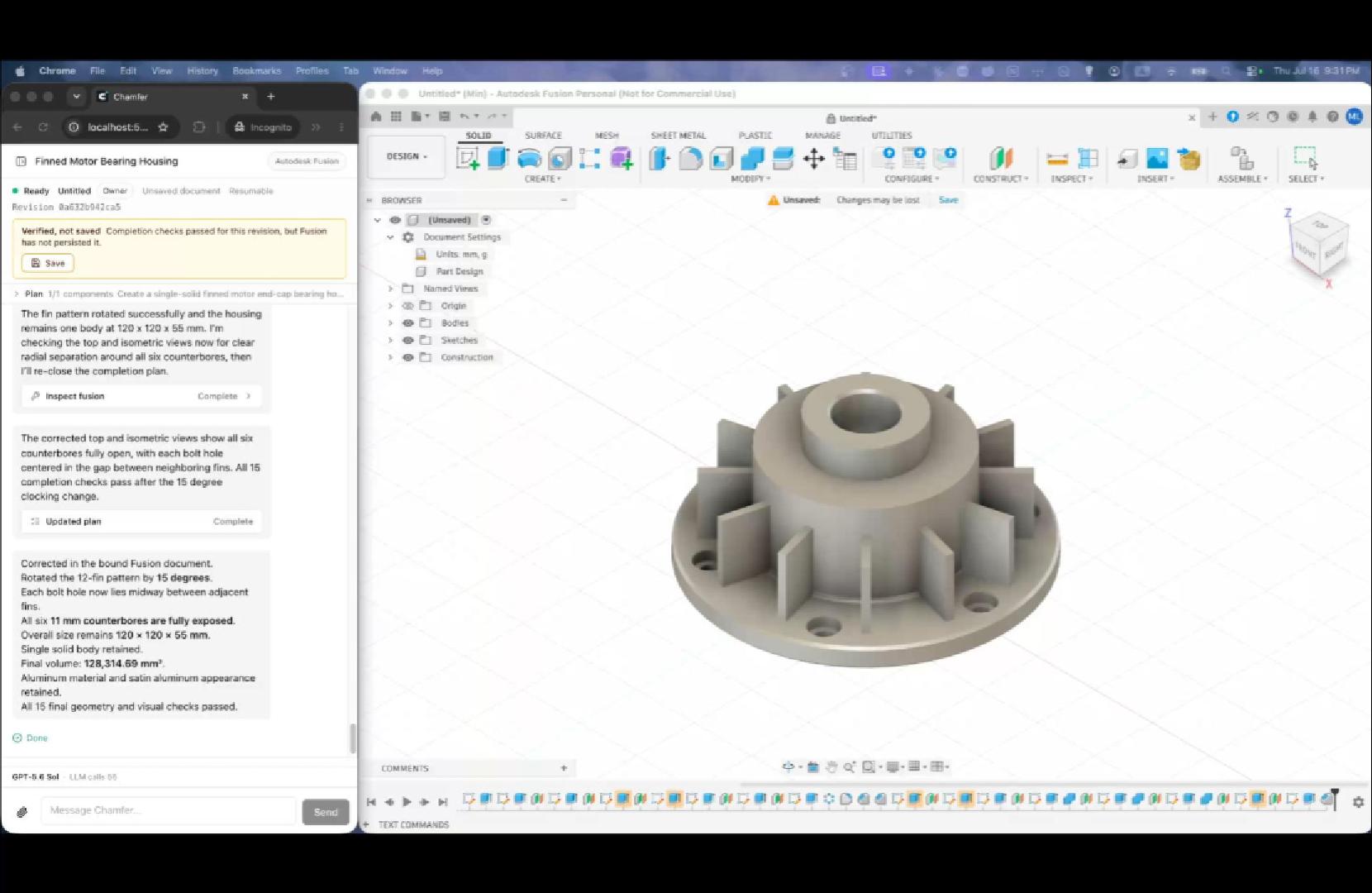The width and height of the screenshot is (1372, 893).
Task: Select the Offset Face tool
Action: (x=783, y=158)
